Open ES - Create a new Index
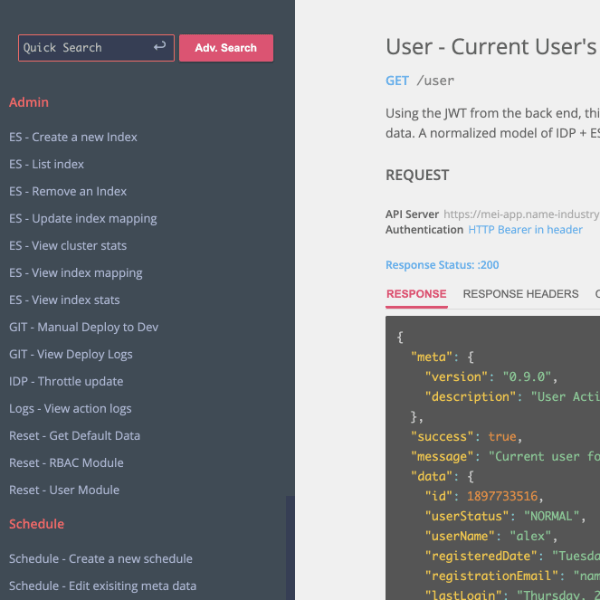This screenshot has width=600, height=600. point(73,137)
